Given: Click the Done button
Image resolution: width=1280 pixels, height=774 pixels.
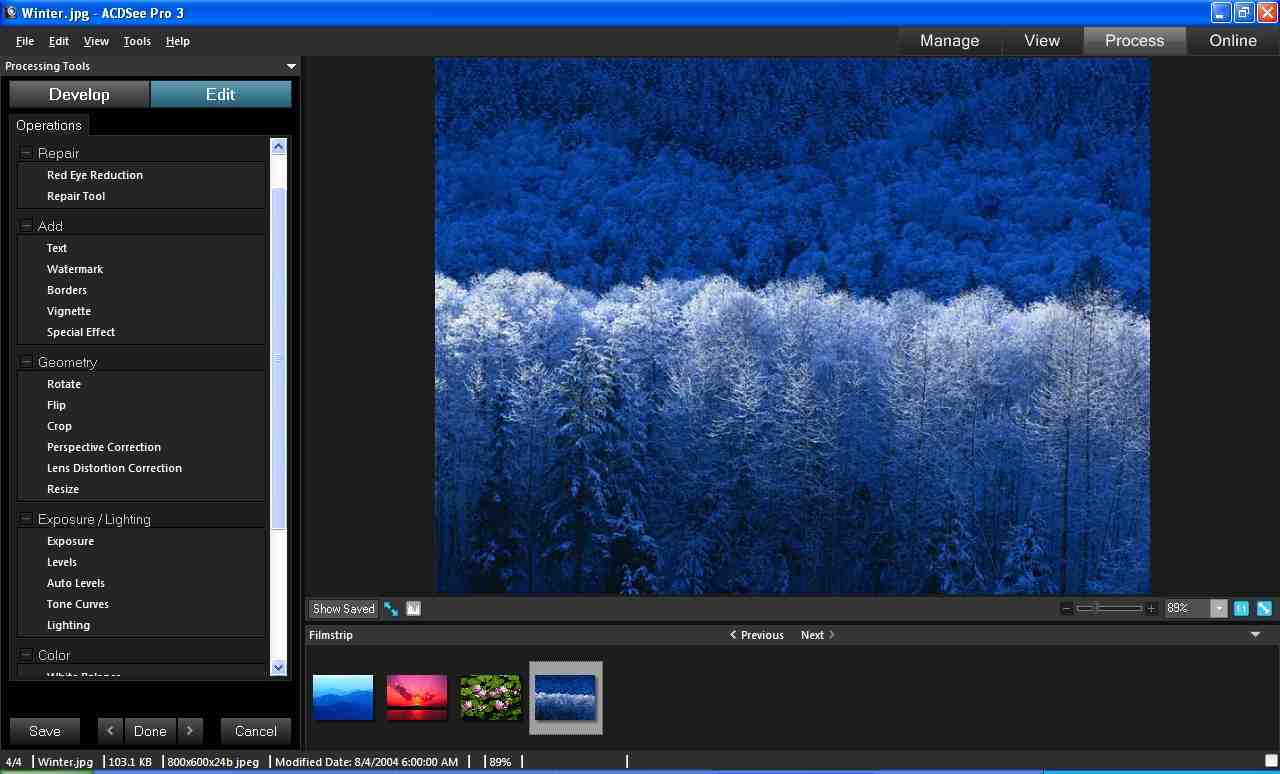Looking at the screenshot, I should click(x=149, y=731).
